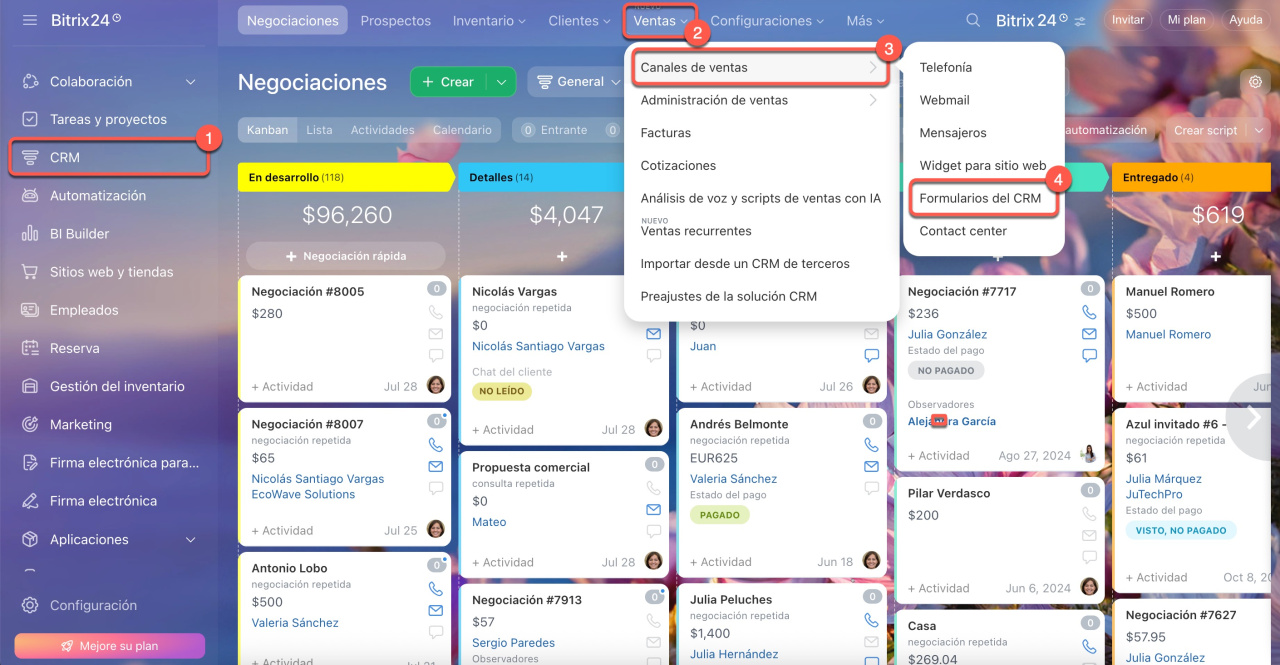Open the Crear script button

(x=1207, y=130)
